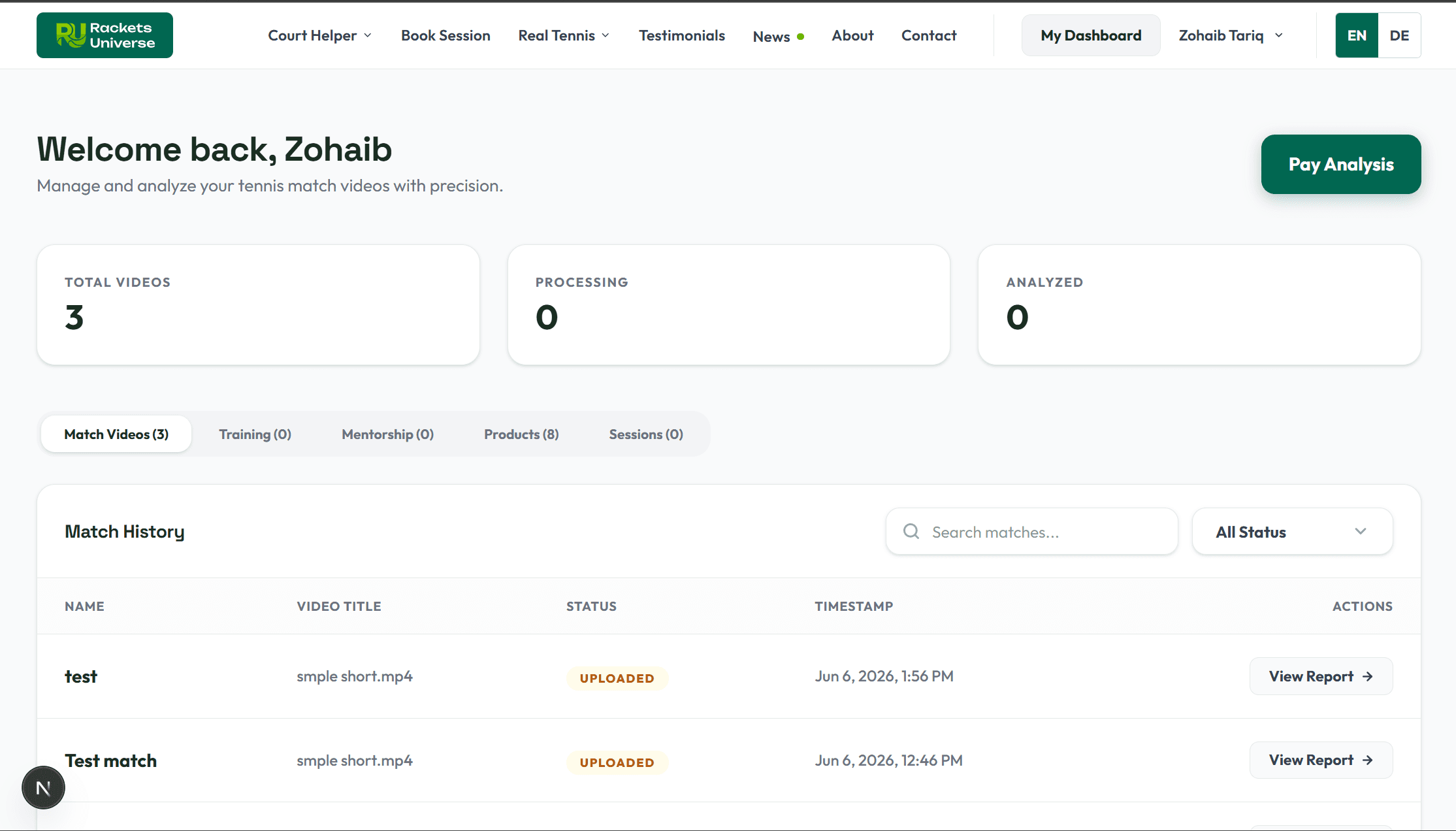The image size is (1456, 831).
Task: Click the arrow icon in the Test match row's View Report
Action: pos(1368,760)
